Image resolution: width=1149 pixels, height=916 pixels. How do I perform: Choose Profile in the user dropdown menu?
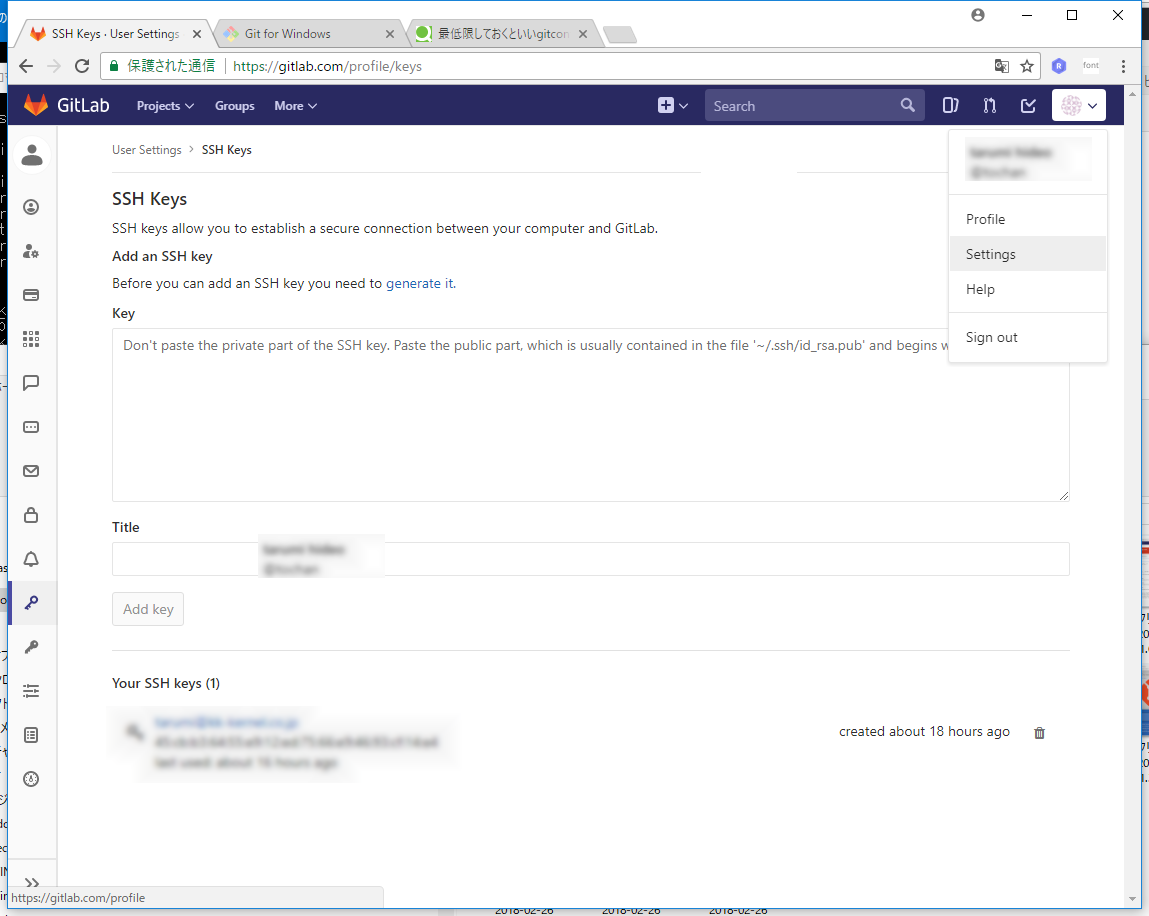(985, 219)
